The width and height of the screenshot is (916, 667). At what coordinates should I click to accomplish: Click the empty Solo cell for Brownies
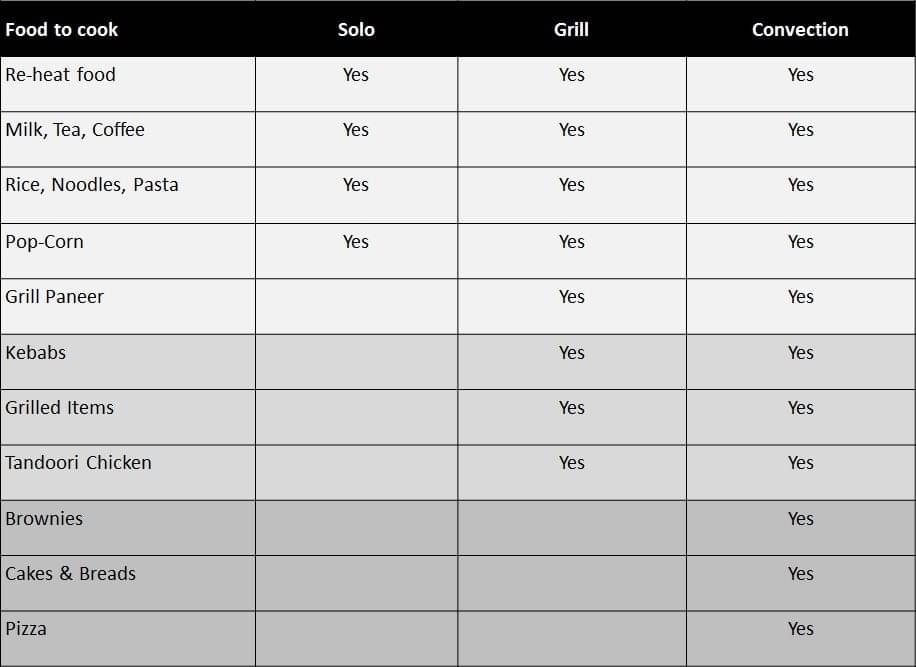[356, 528]
